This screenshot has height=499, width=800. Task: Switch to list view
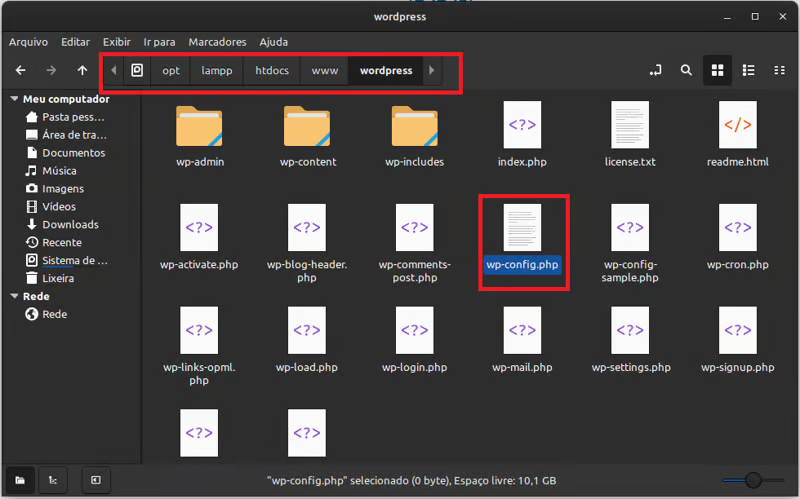tap(748, 70)
